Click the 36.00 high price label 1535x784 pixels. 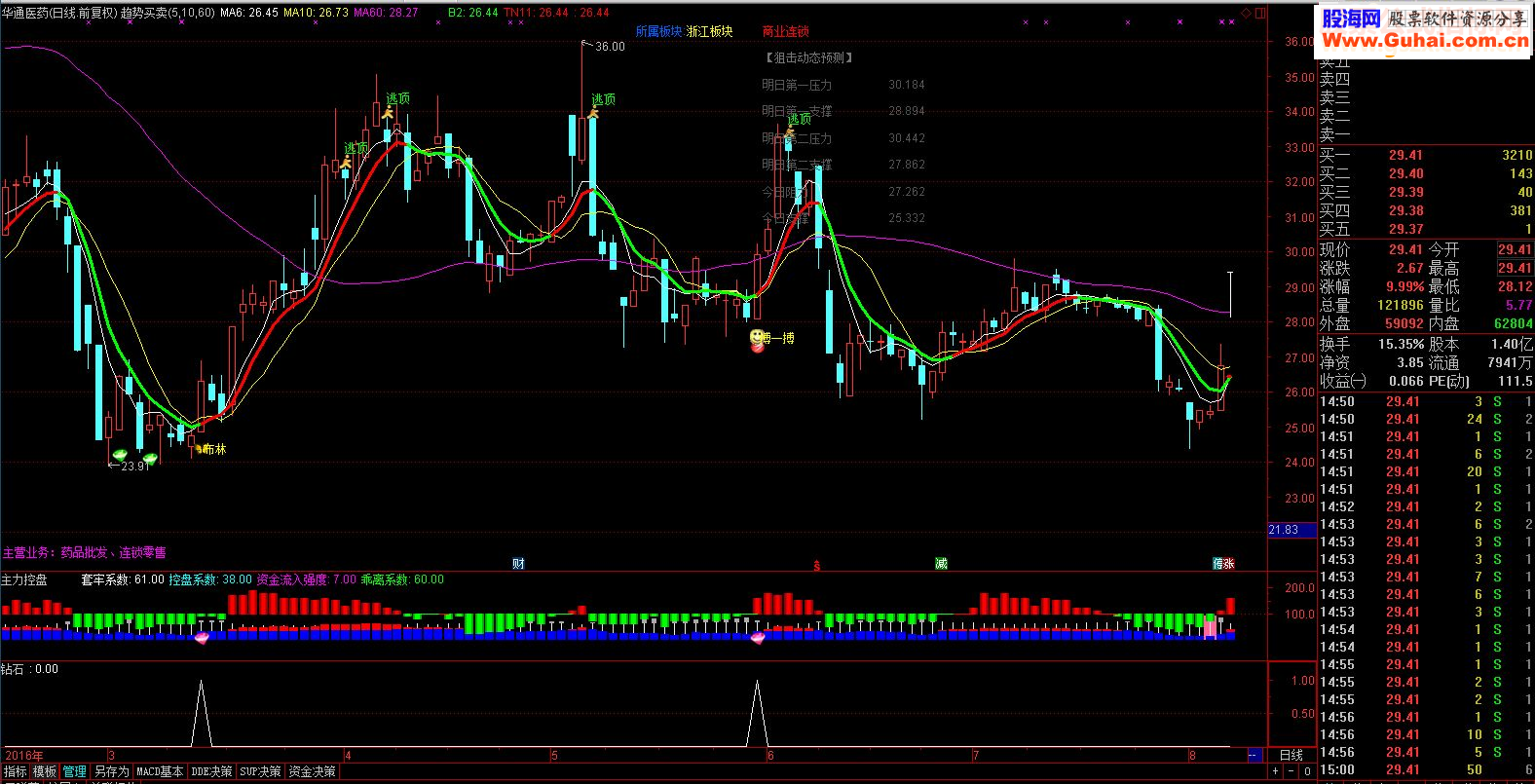(x=610, y=46)
